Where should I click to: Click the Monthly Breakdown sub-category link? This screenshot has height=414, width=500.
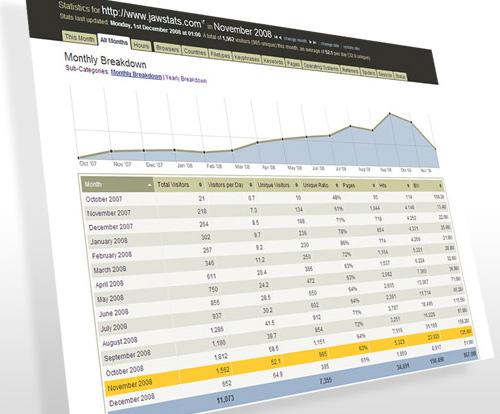[136, 74]
